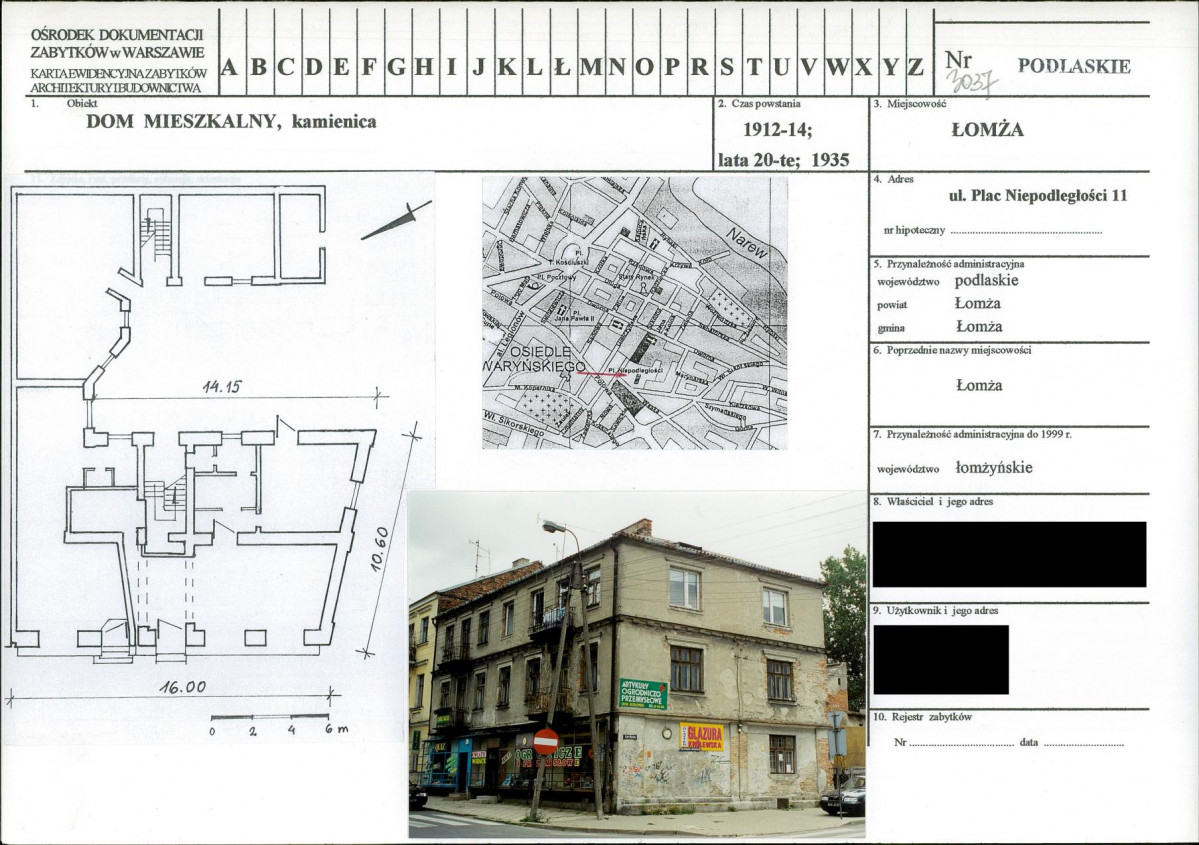
Task: Click the north arrow on floor plan
Action: (x=396, y=220)
